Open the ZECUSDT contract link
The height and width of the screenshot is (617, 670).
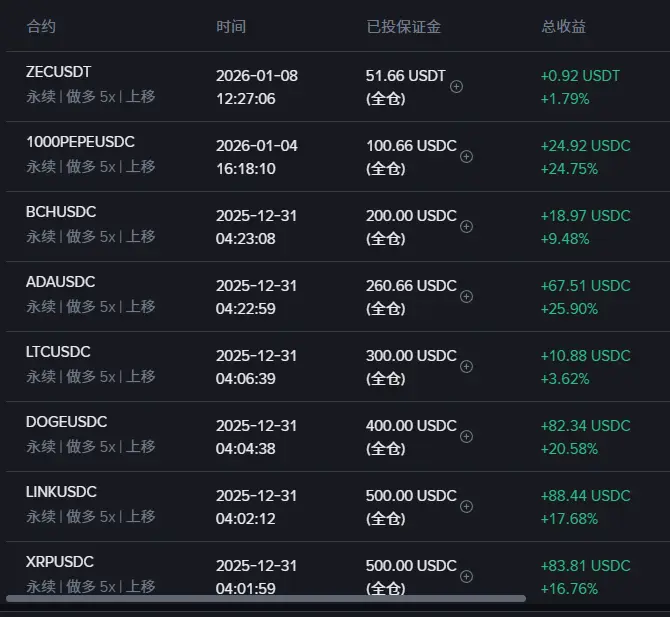click(58, 72)
